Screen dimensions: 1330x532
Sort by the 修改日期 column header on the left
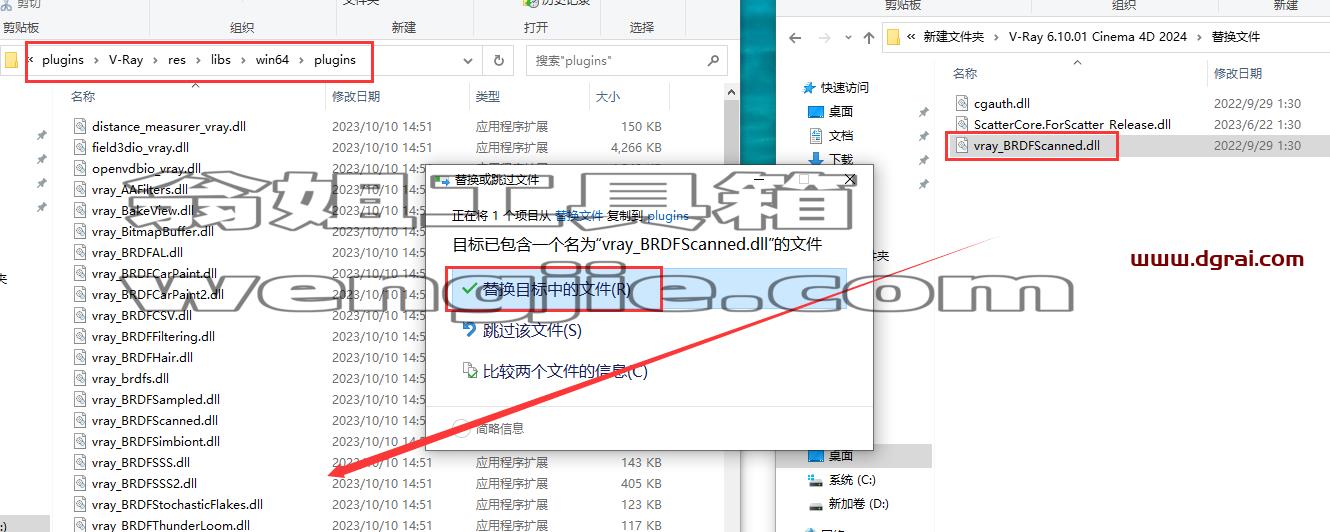[x=356, y=97]
